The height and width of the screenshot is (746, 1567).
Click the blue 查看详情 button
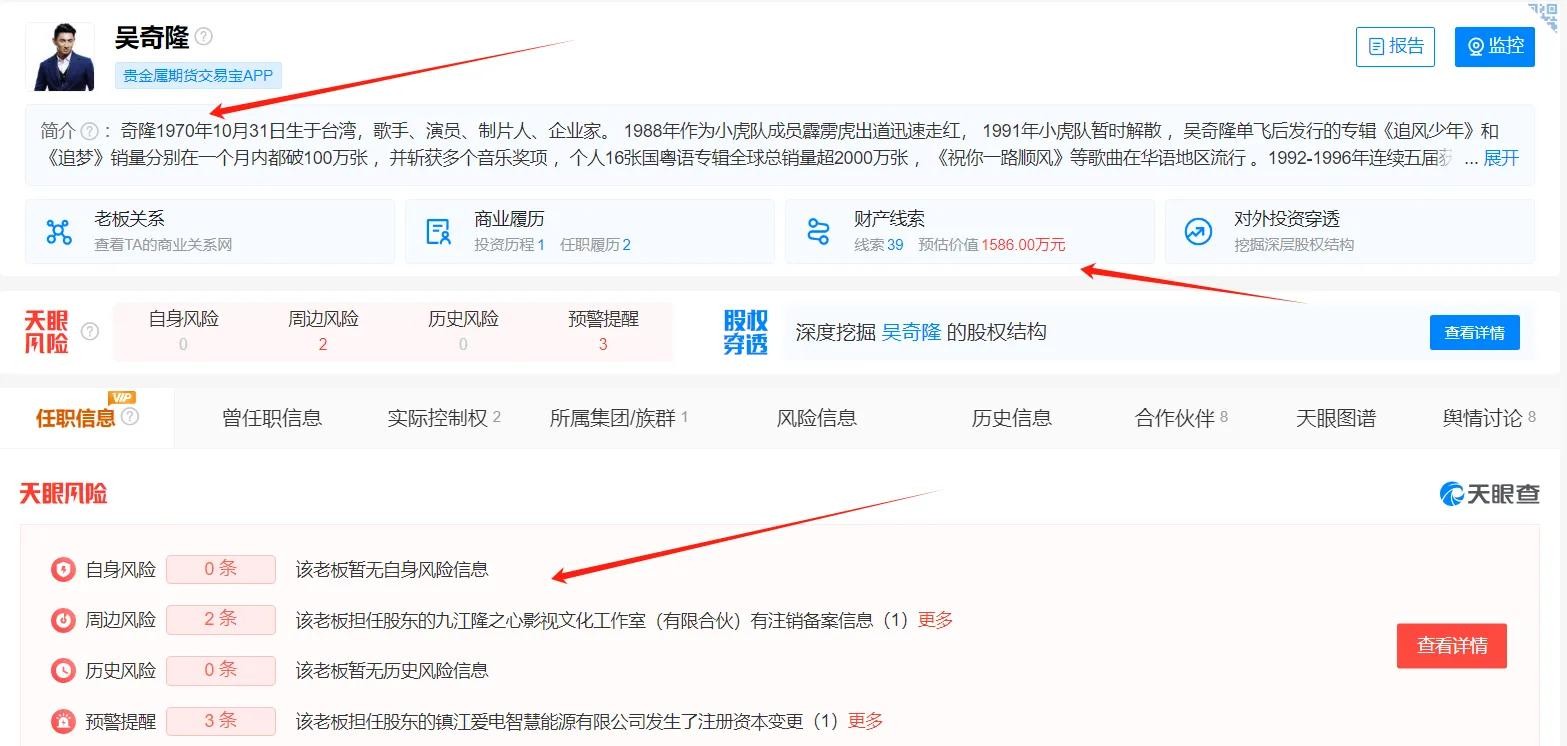(x=1474, y=333)
